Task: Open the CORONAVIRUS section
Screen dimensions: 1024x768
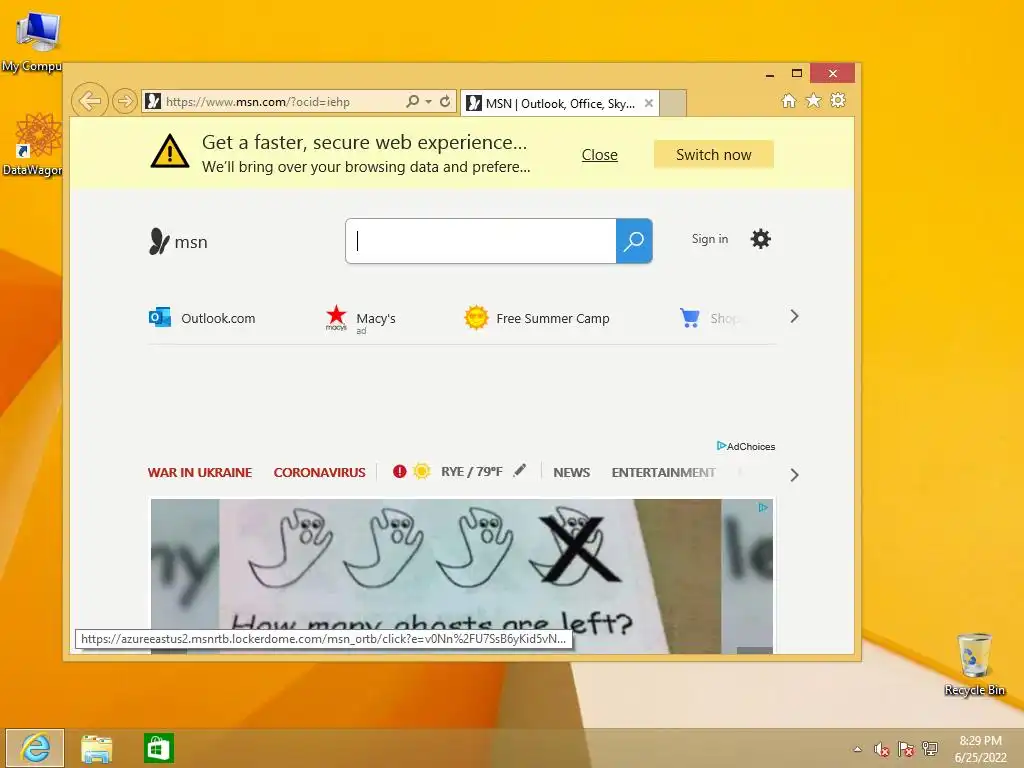Action: (x=319, y=472)
